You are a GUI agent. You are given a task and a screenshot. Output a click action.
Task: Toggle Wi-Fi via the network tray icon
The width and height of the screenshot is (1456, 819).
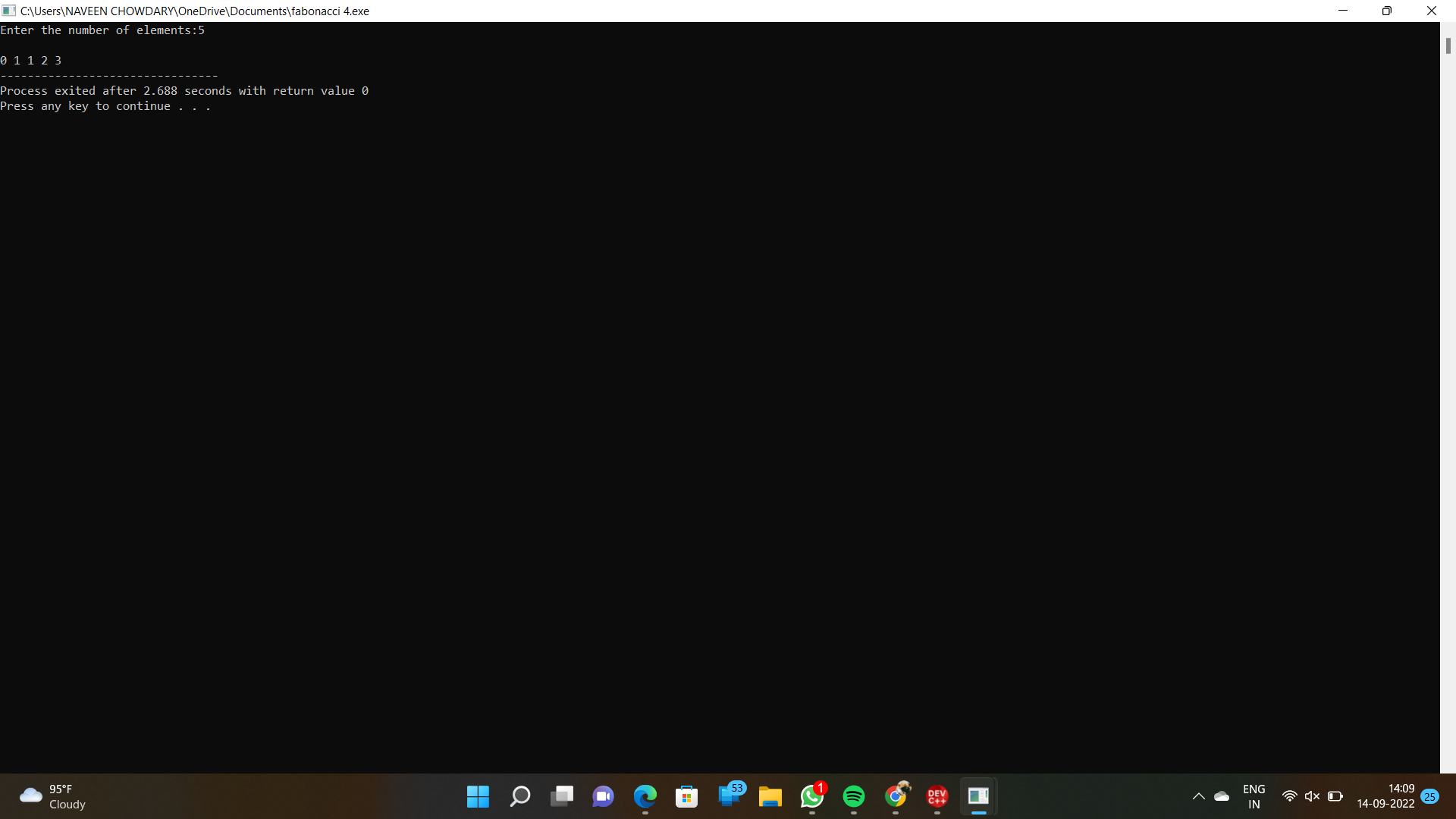[x=1290, y=796]
